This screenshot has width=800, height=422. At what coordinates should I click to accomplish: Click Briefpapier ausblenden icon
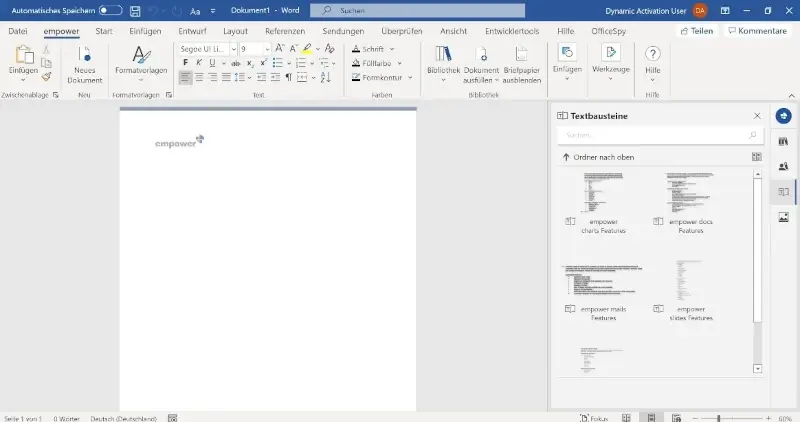click(521, 54)
